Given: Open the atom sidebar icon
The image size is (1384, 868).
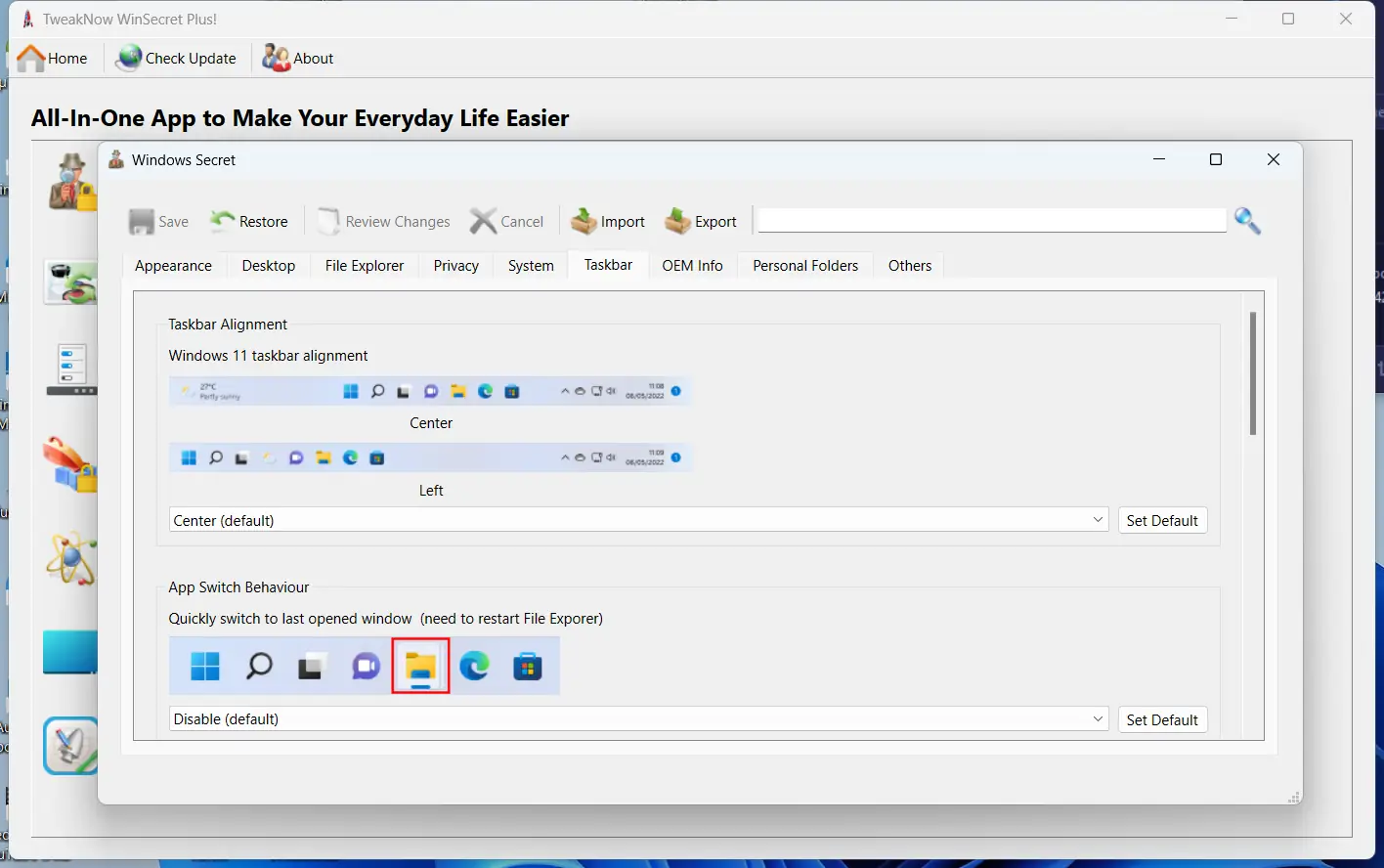Looking at the screenshot, I should click(x=71, y=559).
